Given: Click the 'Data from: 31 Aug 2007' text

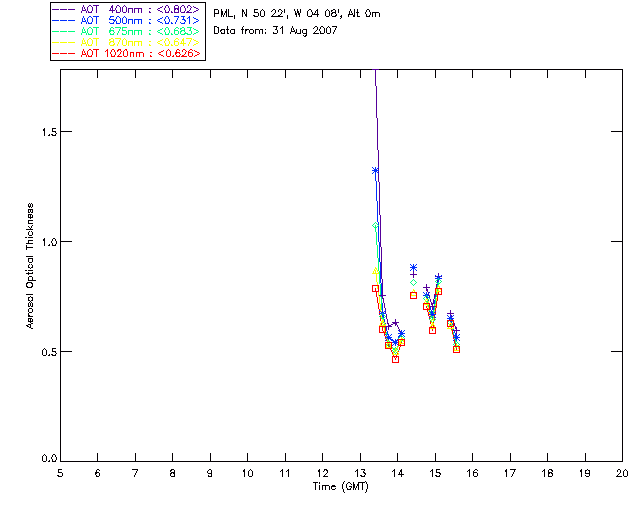Looking at the screenshot, I should (275, 31).
